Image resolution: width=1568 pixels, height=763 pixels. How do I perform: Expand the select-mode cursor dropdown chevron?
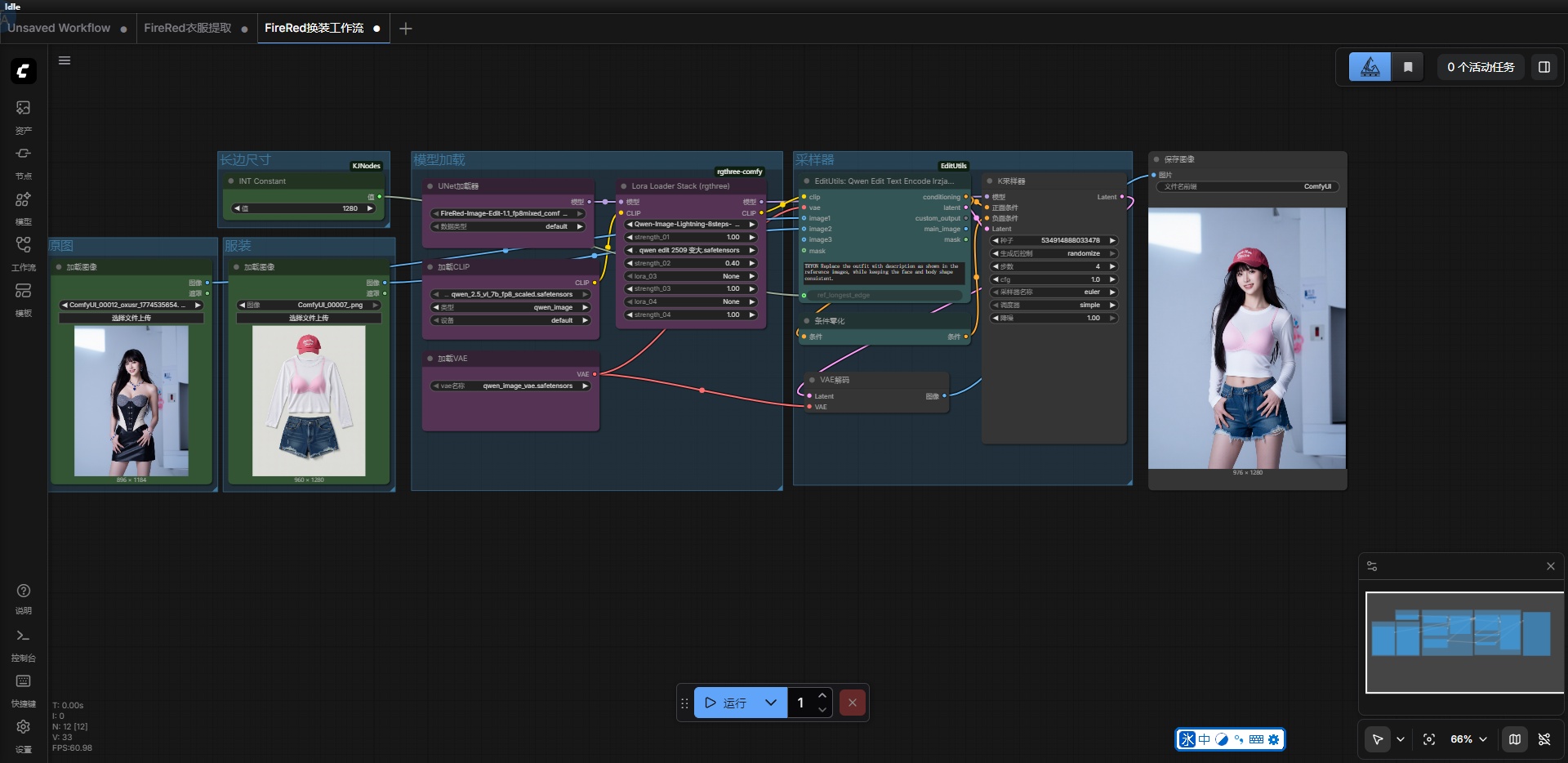[x=1401, y=739]
